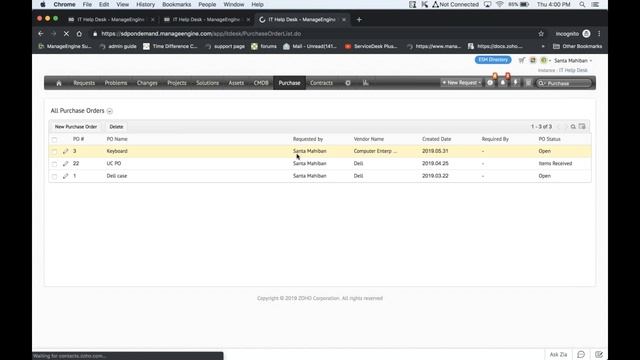Image resolution: width=640 pixels, height=360 pixels.
Task: Open the 'admin guide' bookmark
Action: click(x=118, y=47)
